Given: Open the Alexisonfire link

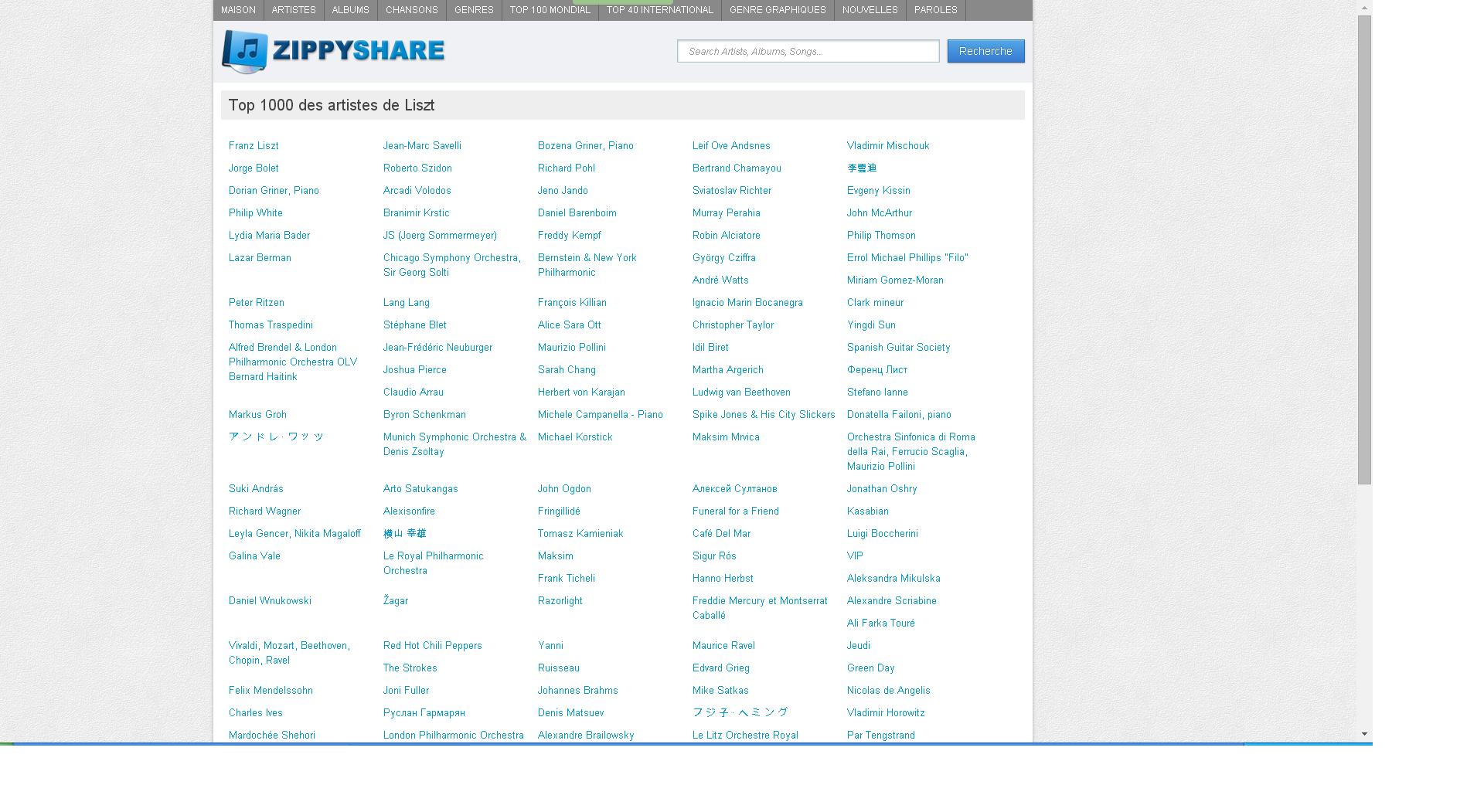Looking at the screenshot, I should (x=409, y=511).
